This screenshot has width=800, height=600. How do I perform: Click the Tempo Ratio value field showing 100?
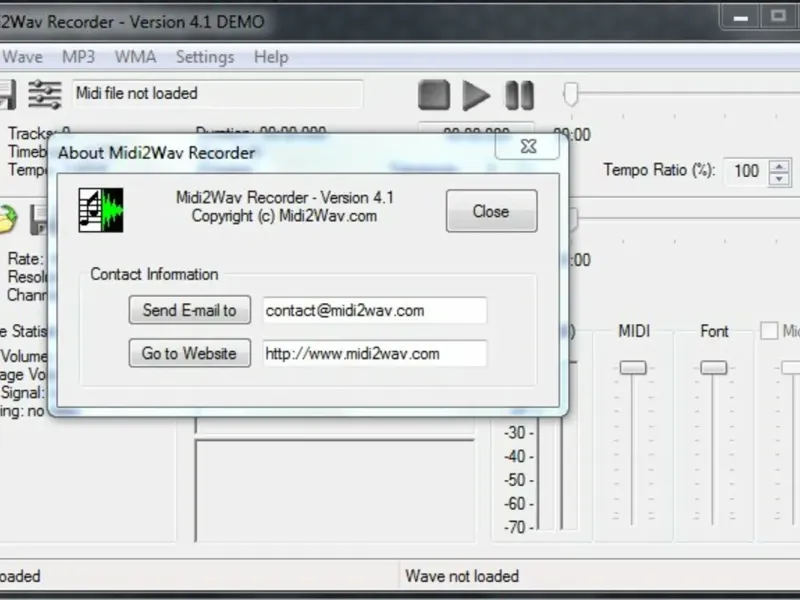click(746, 171)
